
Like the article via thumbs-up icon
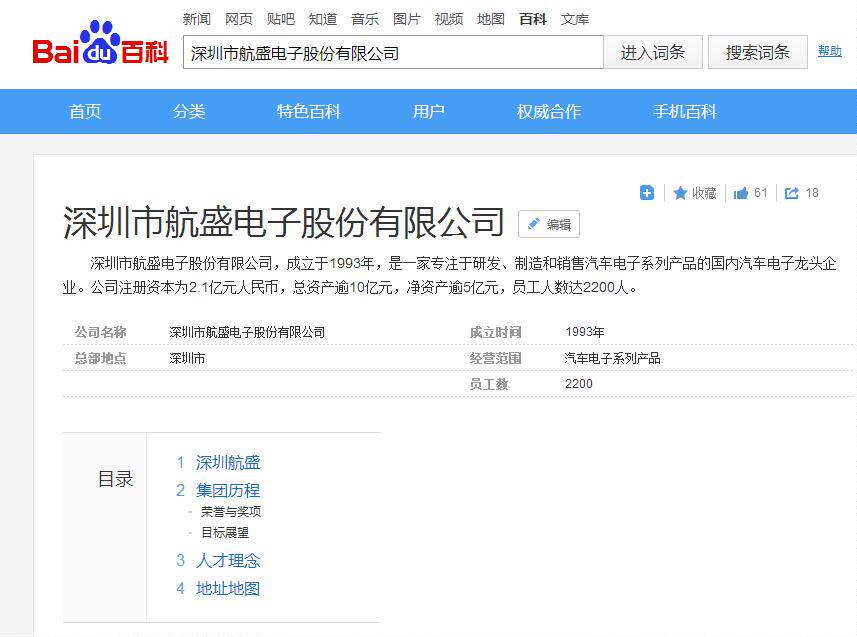pyautogui.click(x=741, y=193)
